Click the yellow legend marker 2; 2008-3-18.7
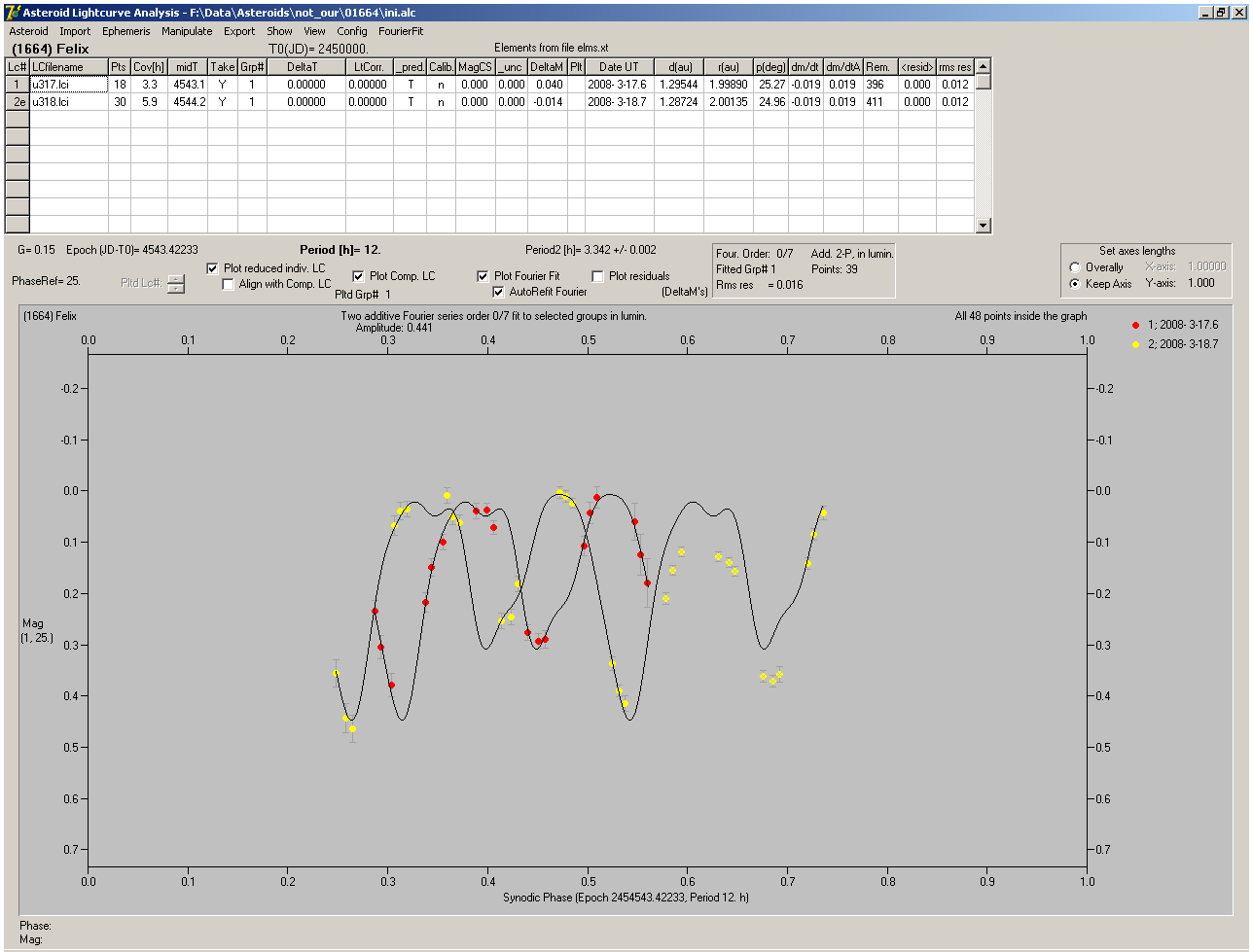1253x952 pixels. point(1137,343)
